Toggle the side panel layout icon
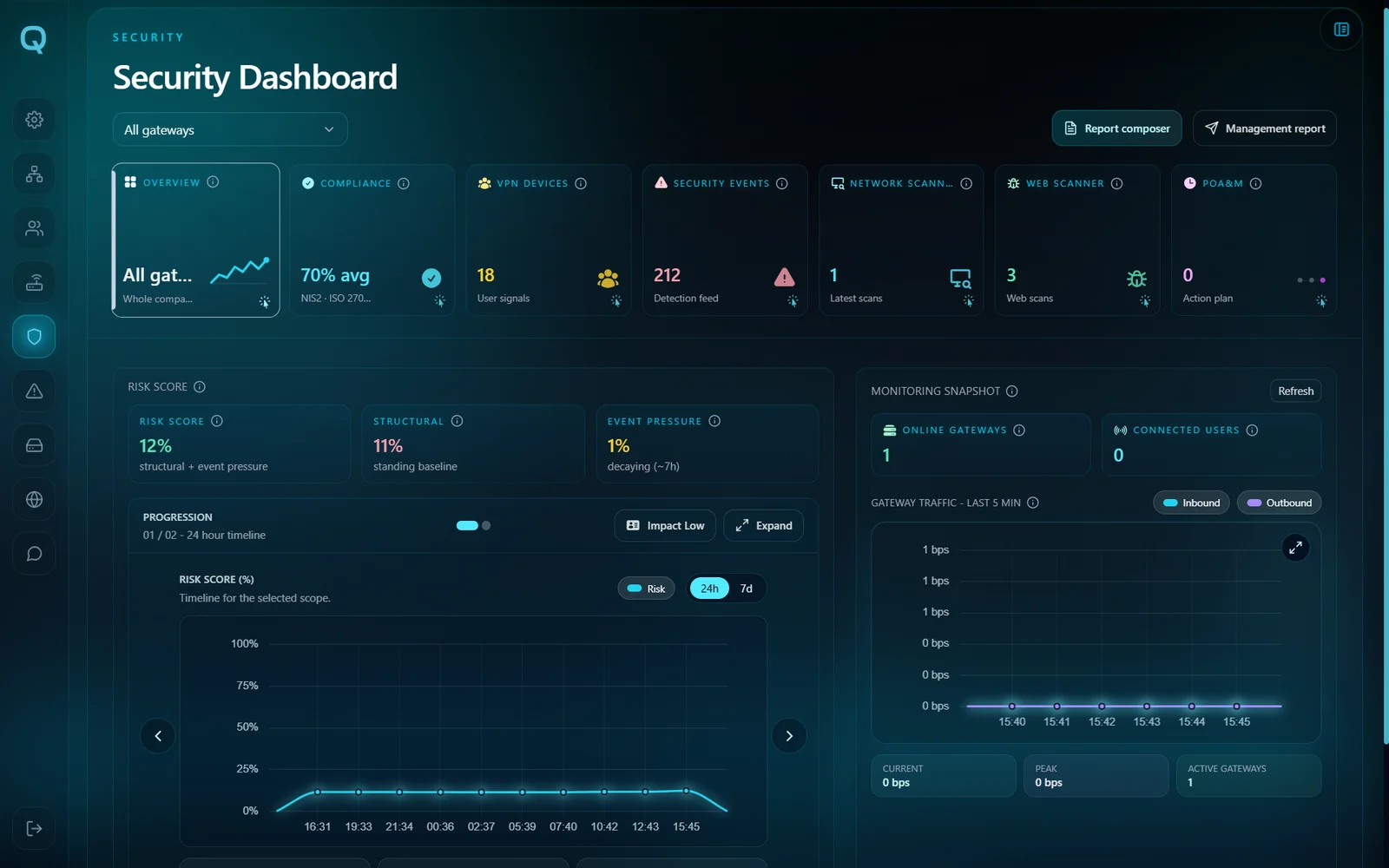This screenshot has width=1389, height=868. click(x=1341, y=30)
